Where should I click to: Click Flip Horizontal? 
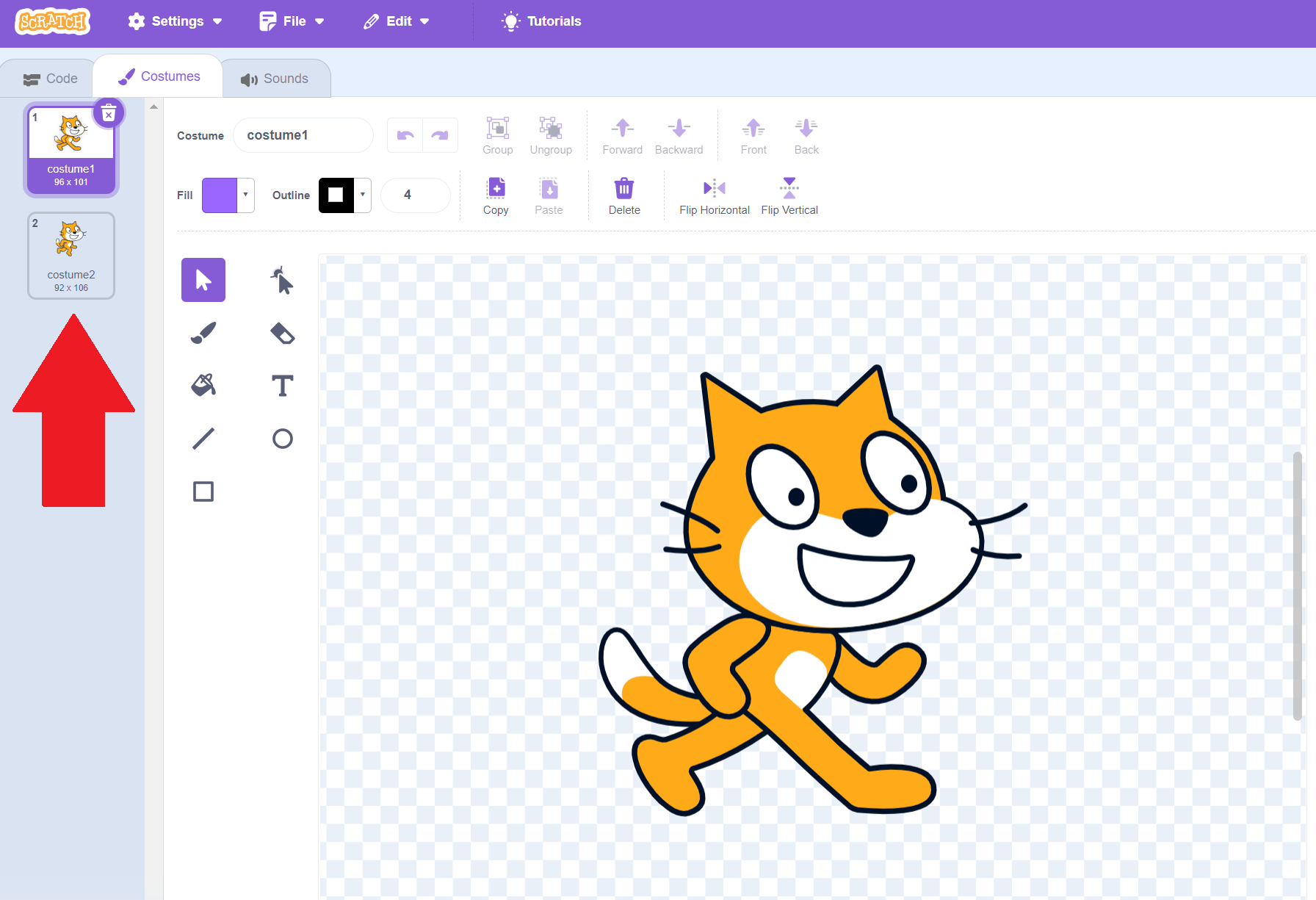pos(715,196)
